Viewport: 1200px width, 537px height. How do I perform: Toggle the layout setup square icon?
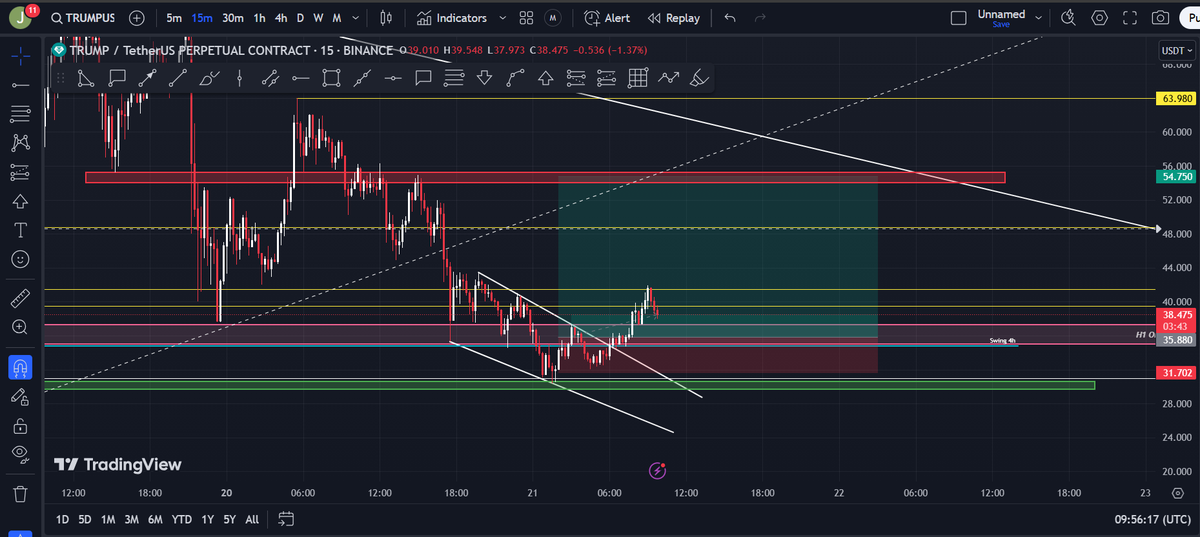pyautogui.click(x=959, y=18)
